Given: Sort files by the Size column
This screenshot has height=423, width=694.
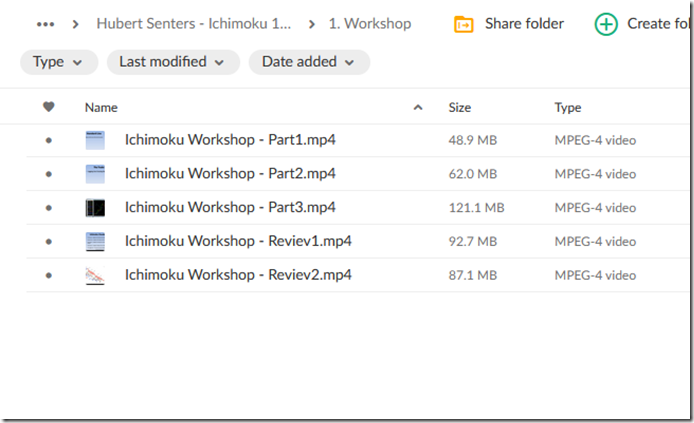Looking at the screenshot, I should [460, 107].
